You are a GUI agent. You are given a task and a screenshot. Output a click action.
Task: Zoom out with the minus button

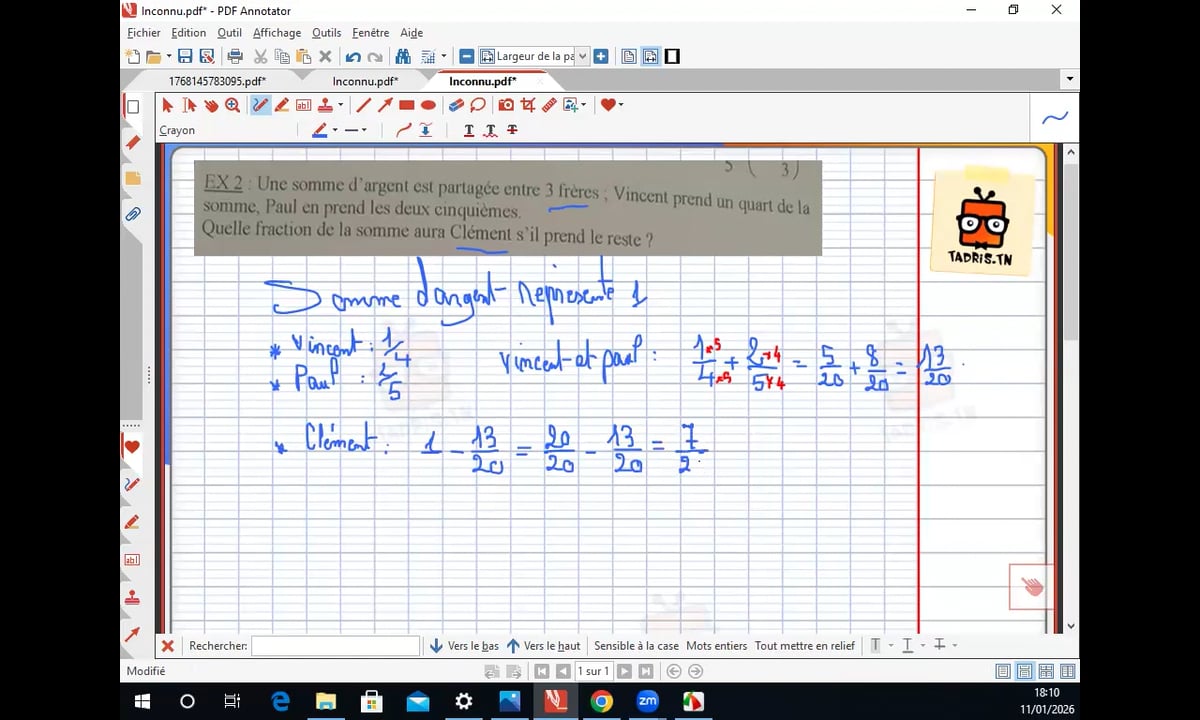coord(467,57)
